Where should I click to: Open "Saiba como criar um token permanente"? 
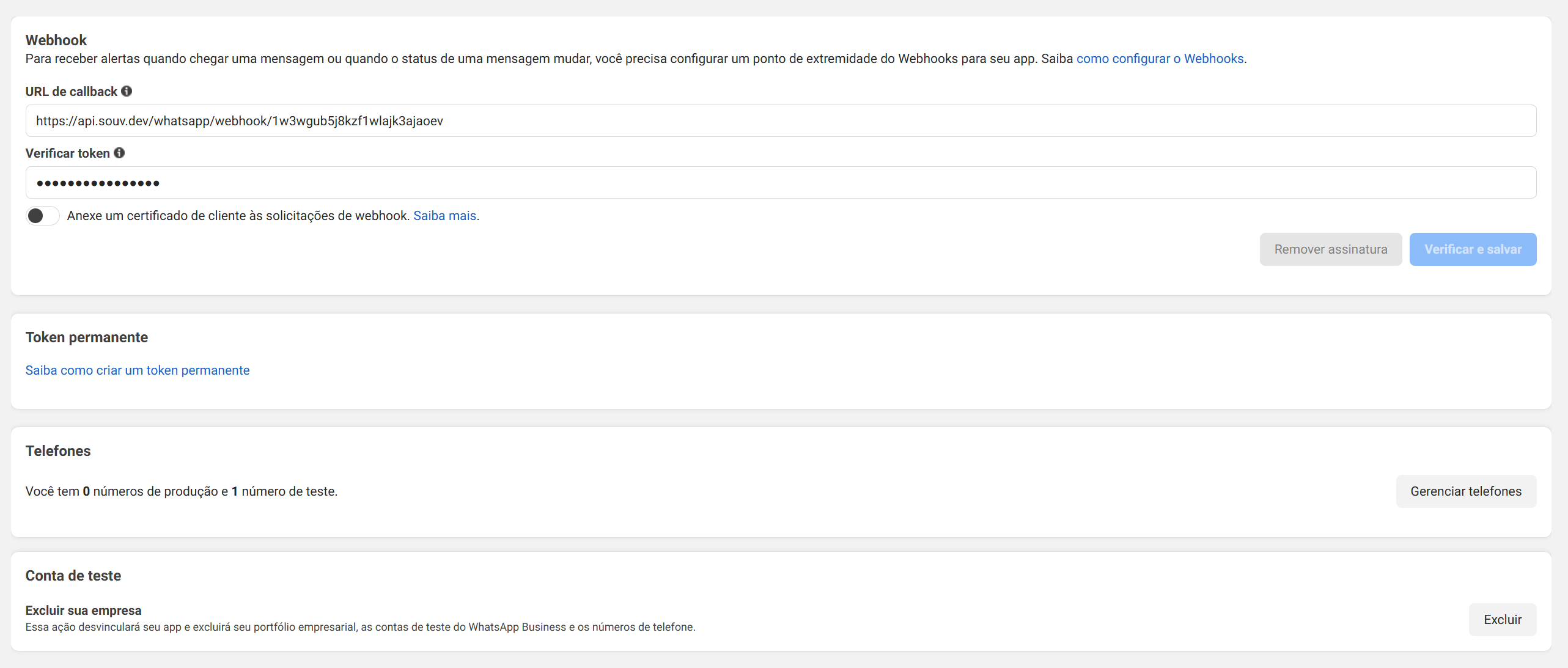click(x=137, y=370)
